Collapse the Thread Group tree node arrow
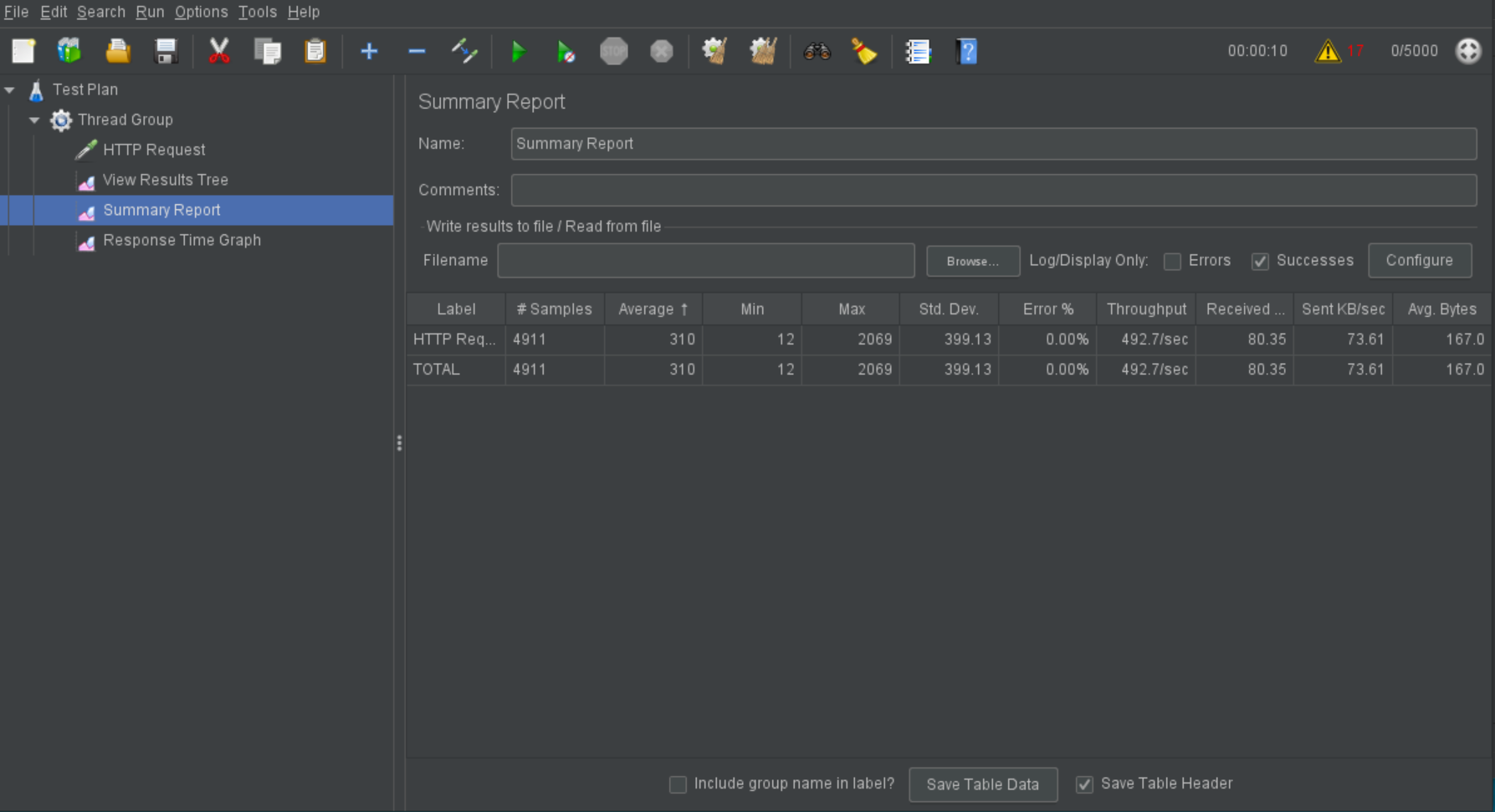1495x812 pixels. click(34, 120)
